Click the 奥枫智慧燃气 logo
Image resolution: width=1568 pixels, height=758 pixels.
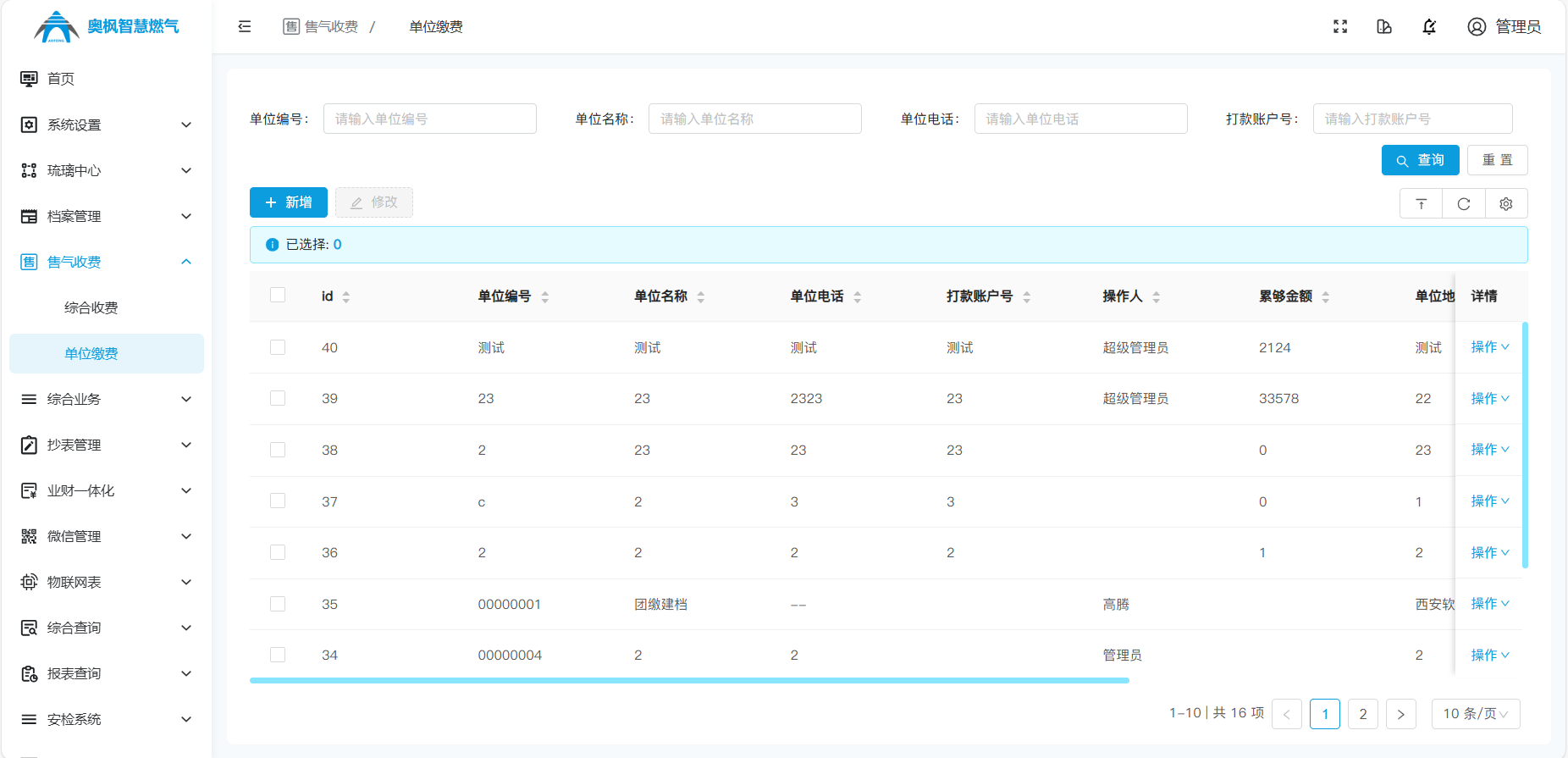point(107,26)
